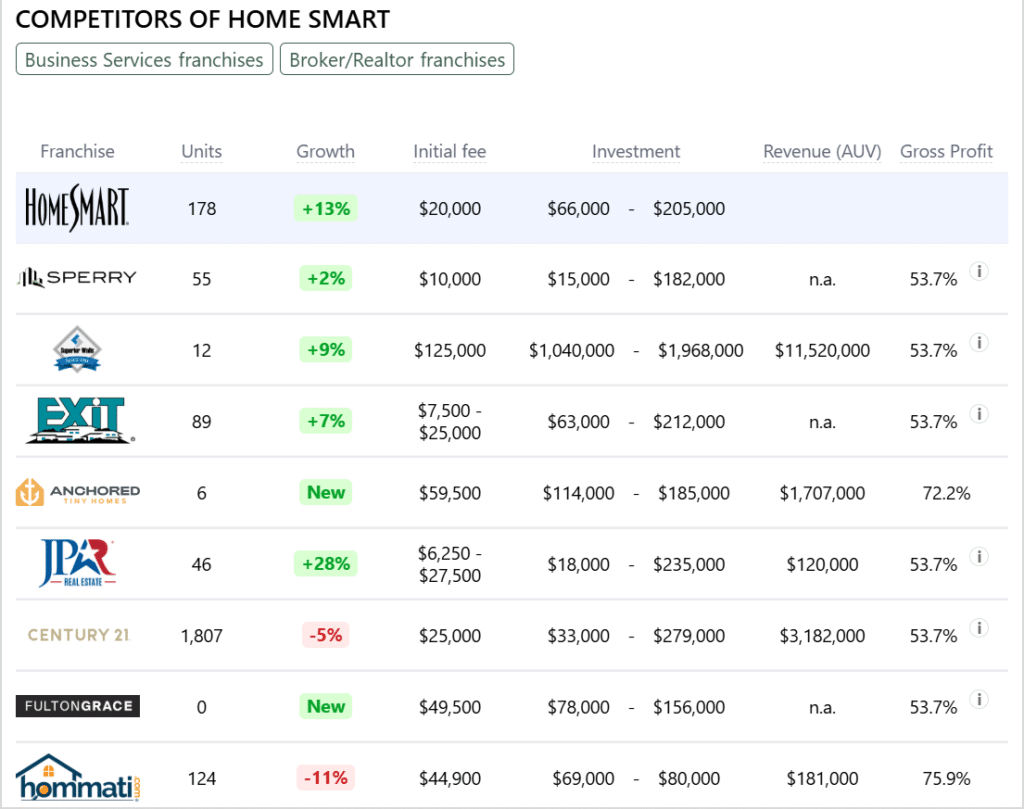Click the $1,707,000 revenue value
The height and width of the screenshot is (809, 1024).
pyautogui.click(x=822, y=493)
